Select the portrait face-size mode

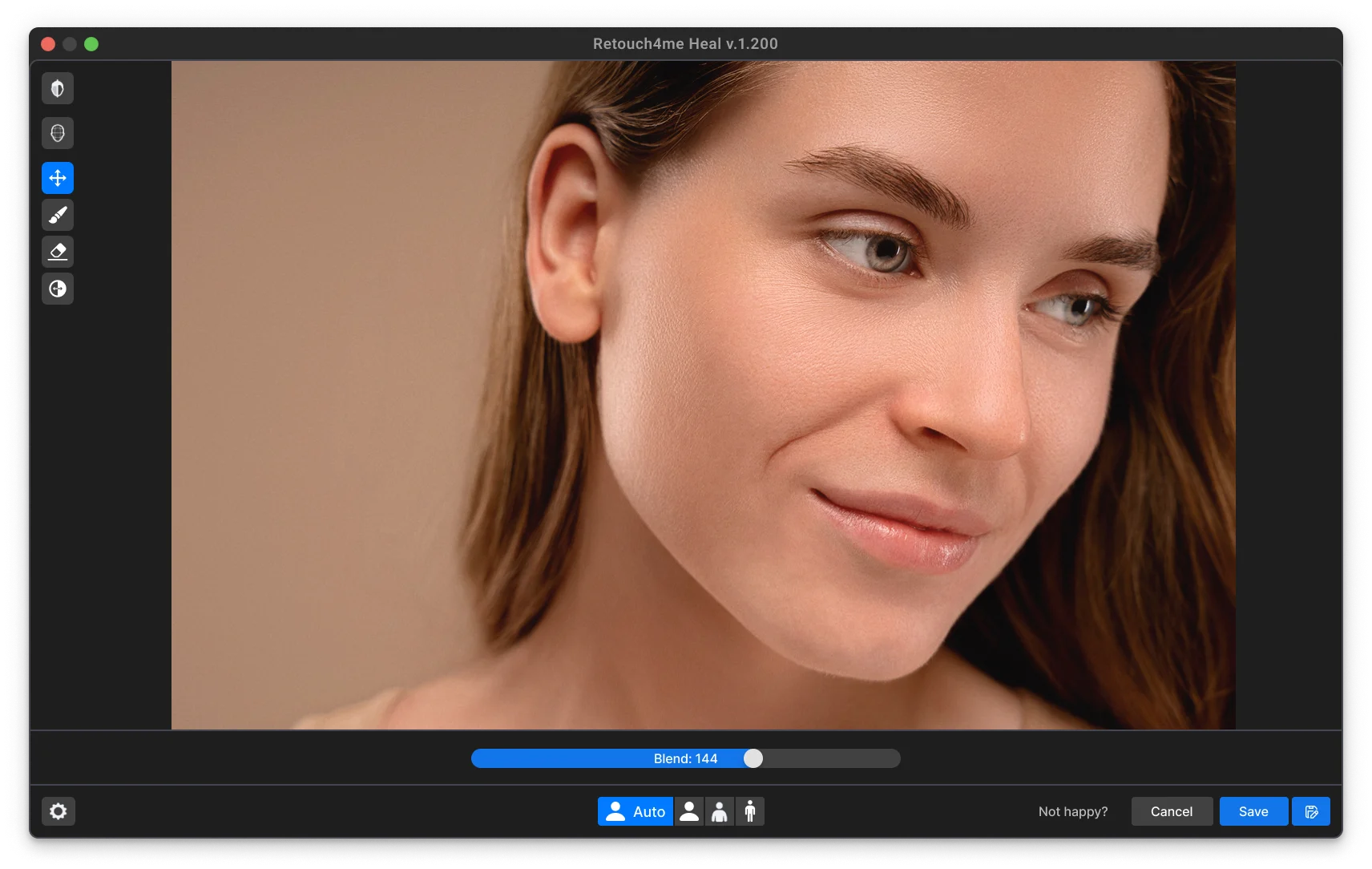pyautogui.click(x=690, y=810)
